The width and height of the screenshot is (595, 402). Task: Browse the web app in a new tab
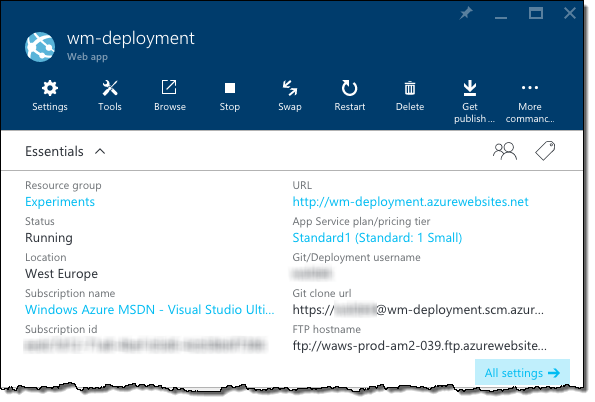(170, 96)
